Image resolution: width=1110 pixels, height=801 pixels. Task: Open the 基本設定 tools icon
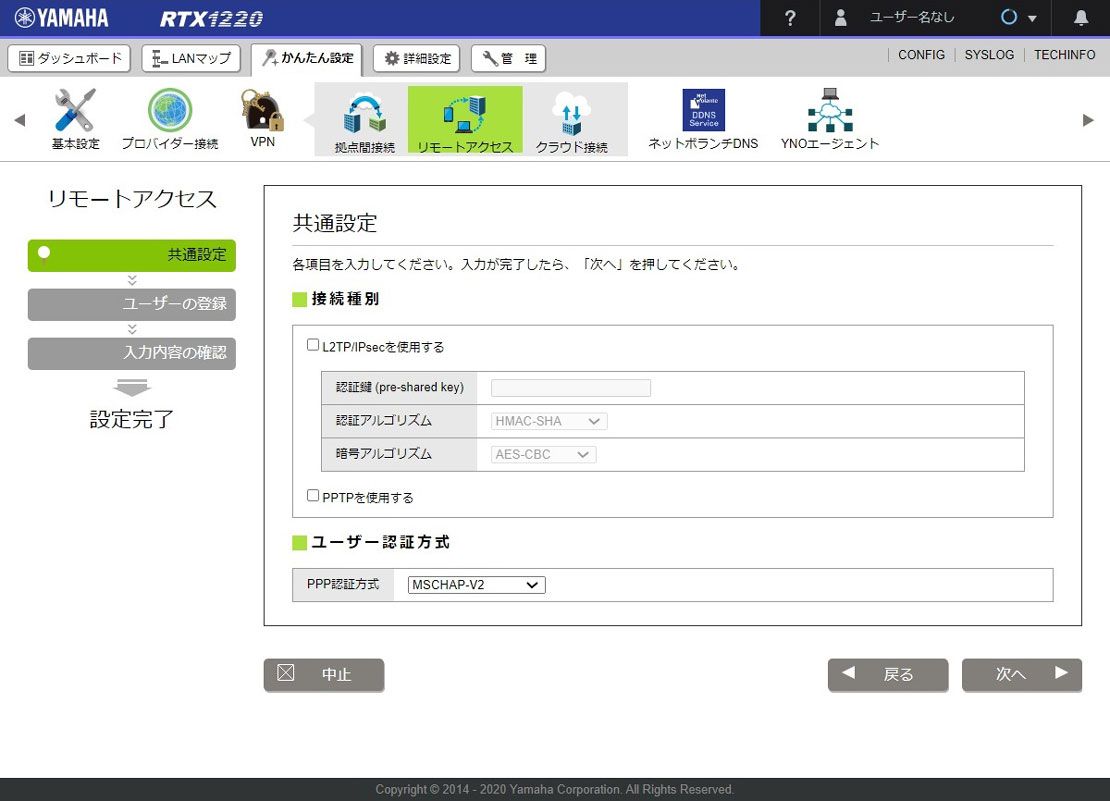click(x=75, y=111)
